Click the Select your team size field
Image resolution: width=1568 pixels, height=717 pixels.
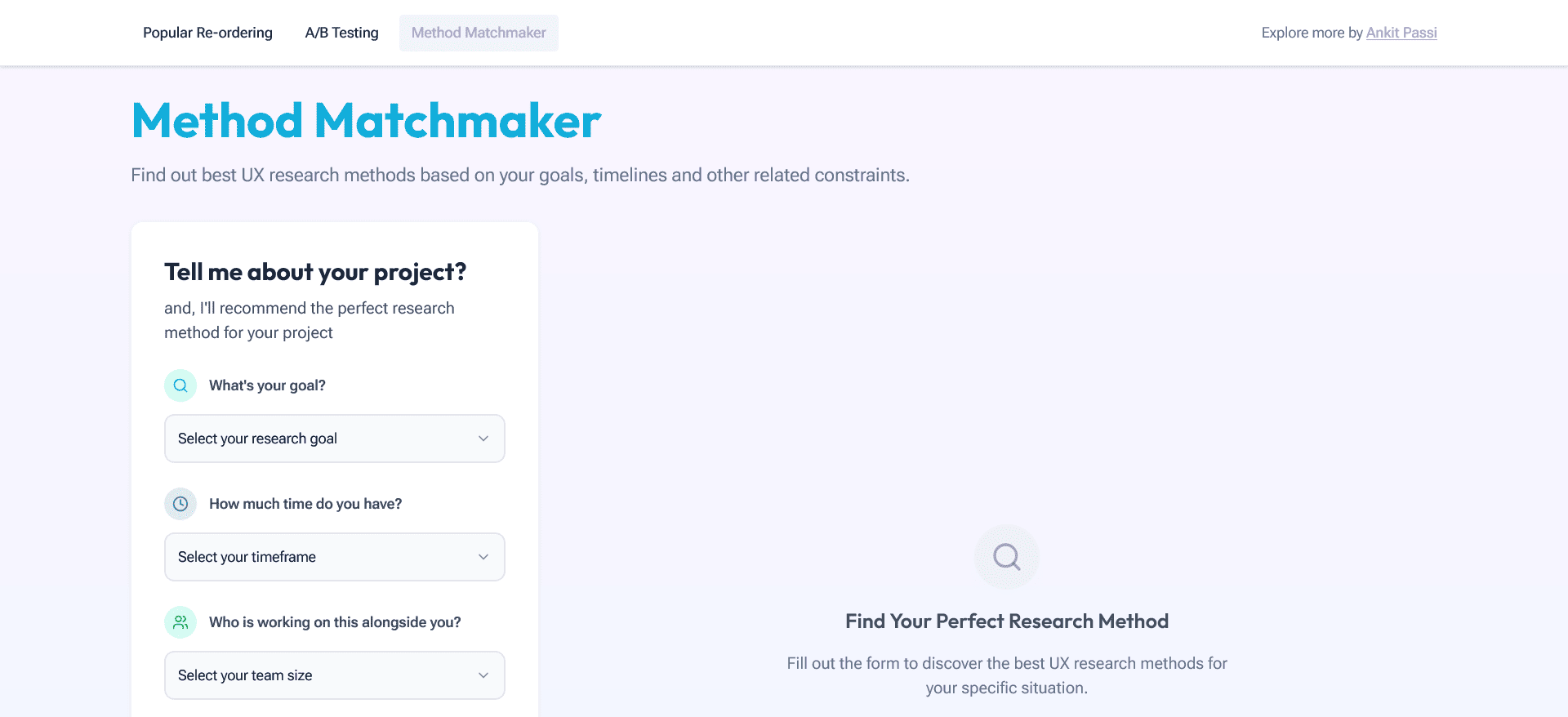click(245, 675)
